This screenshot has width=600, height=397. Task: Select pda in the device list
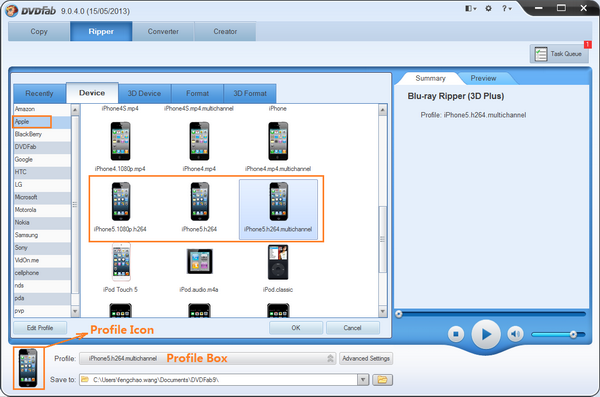click(42, 299)
